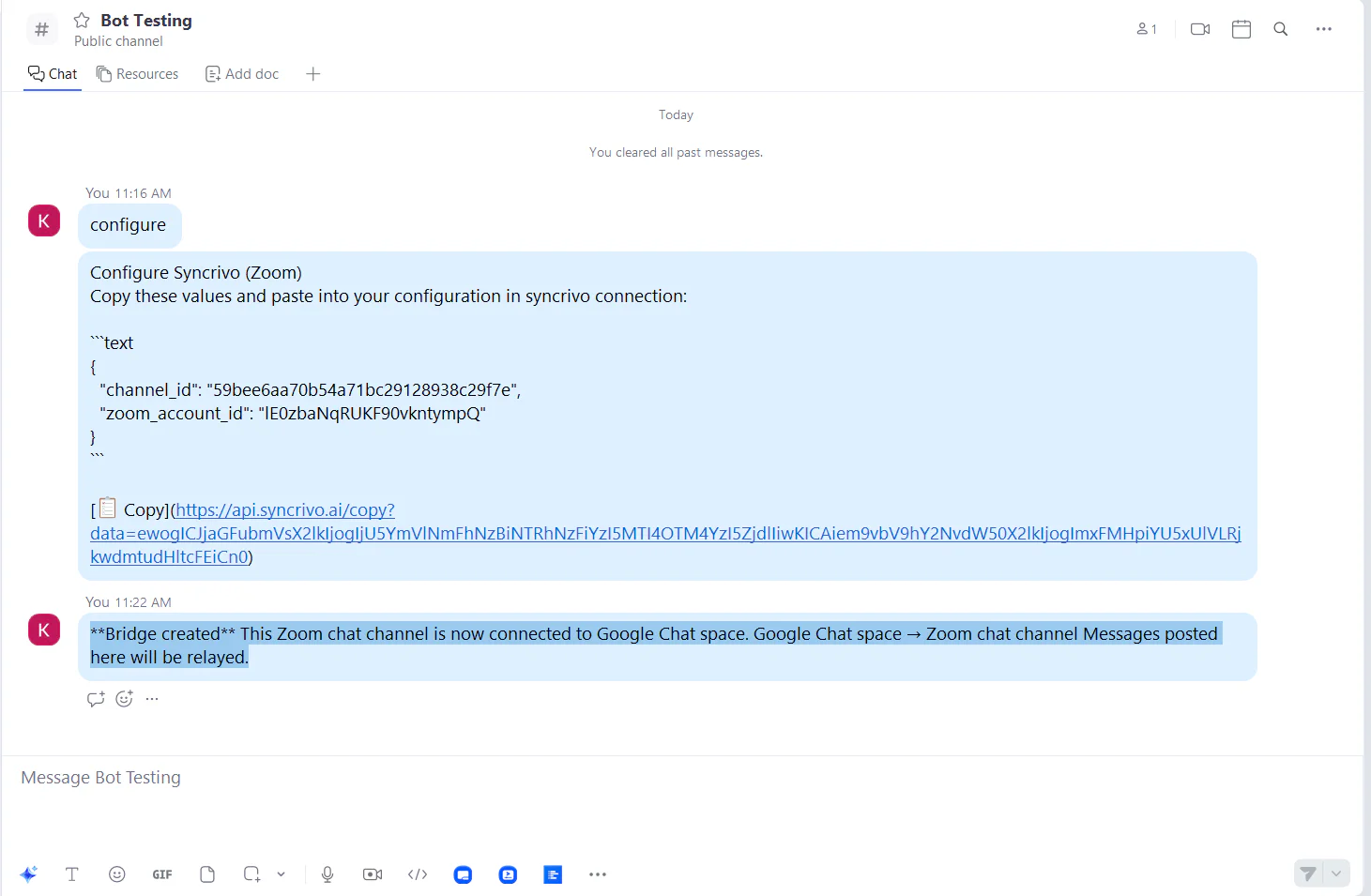Open the members count icon
Image resolution: width=1371 pixels, height=896 pixels.
1147,29
